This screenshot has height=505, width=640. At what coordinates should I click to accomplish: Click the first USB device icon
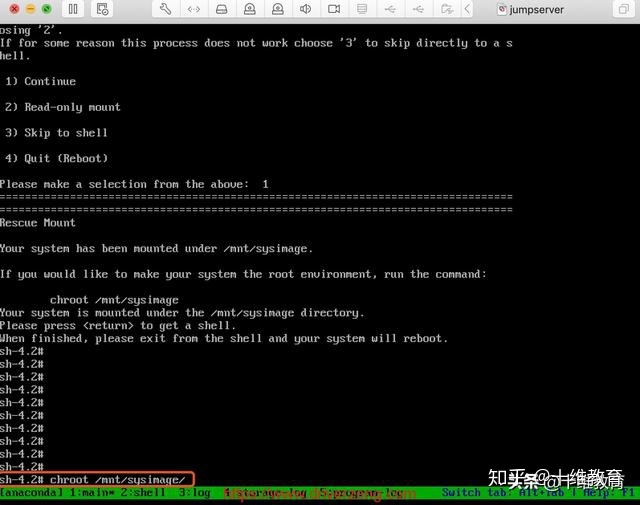[390, 9]
